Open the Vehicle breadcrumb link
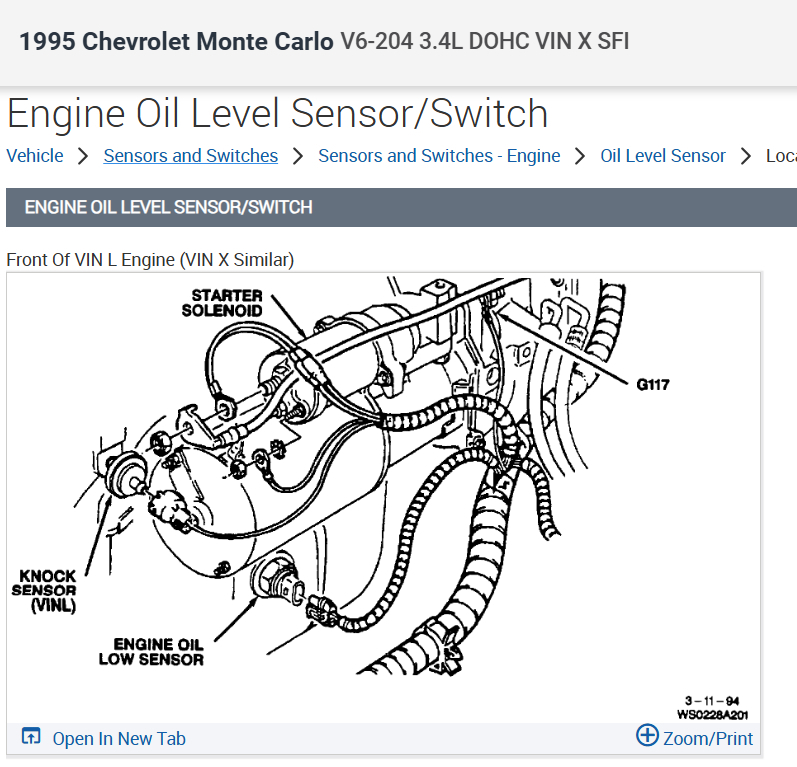 coord(35,156)
